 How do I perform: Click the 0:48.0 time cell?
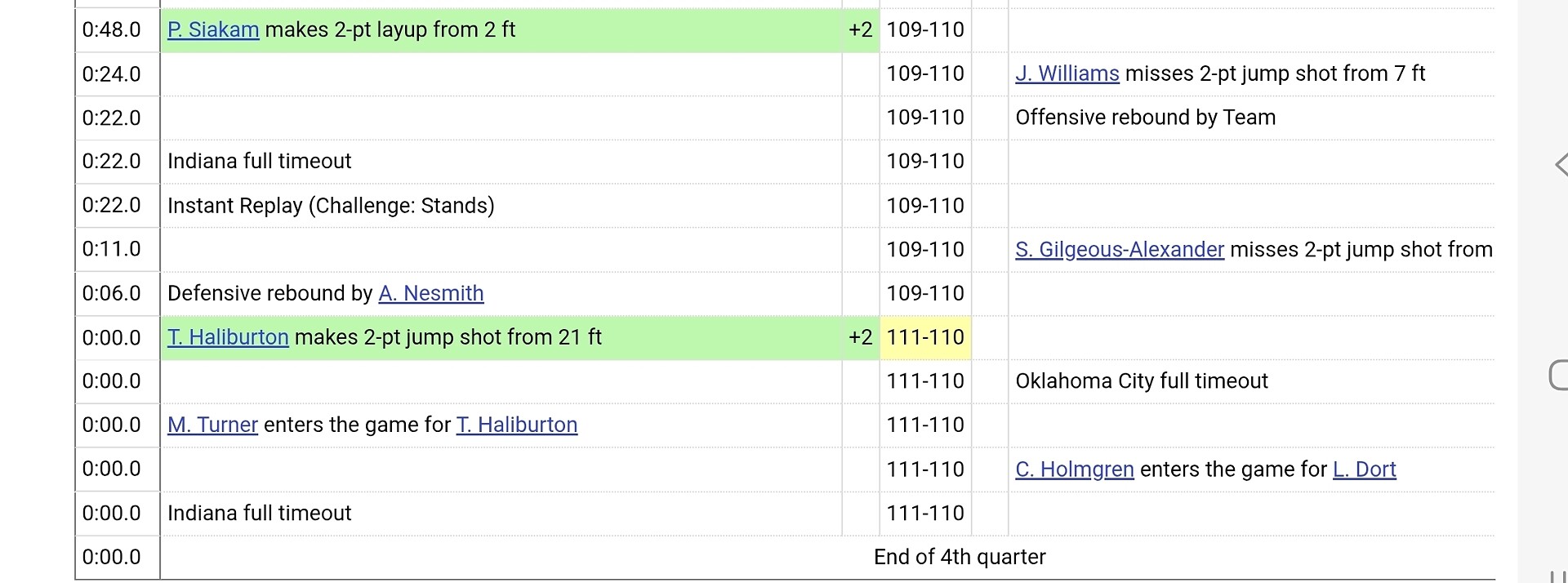point(112,30)
